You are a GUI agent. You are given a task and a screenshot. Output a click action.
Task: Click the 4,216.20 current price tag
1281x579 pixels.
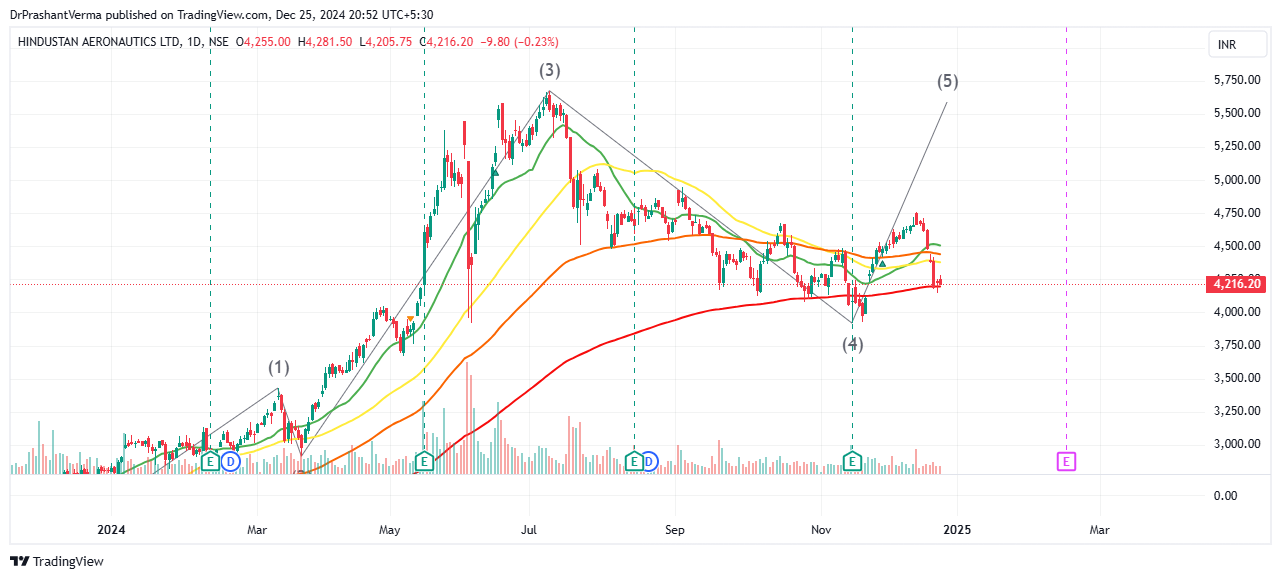coord(1237,284)
